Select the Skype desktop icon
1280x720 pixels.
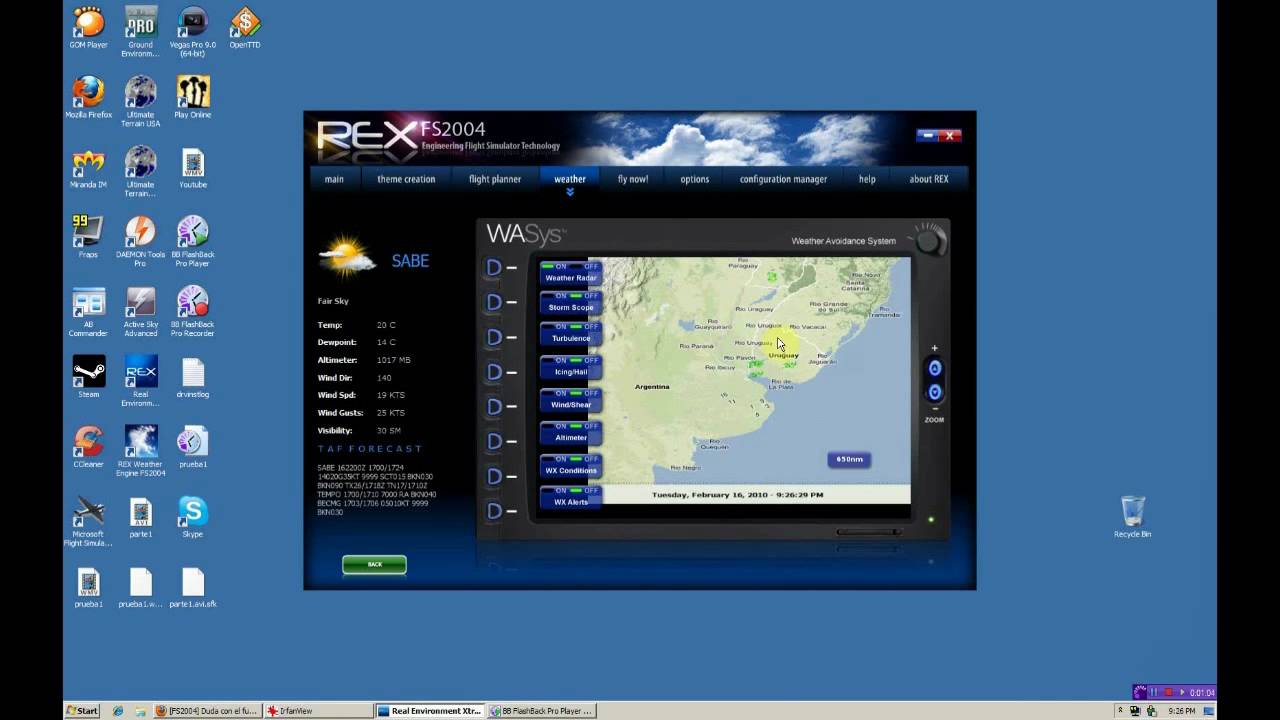click(193, 517)
